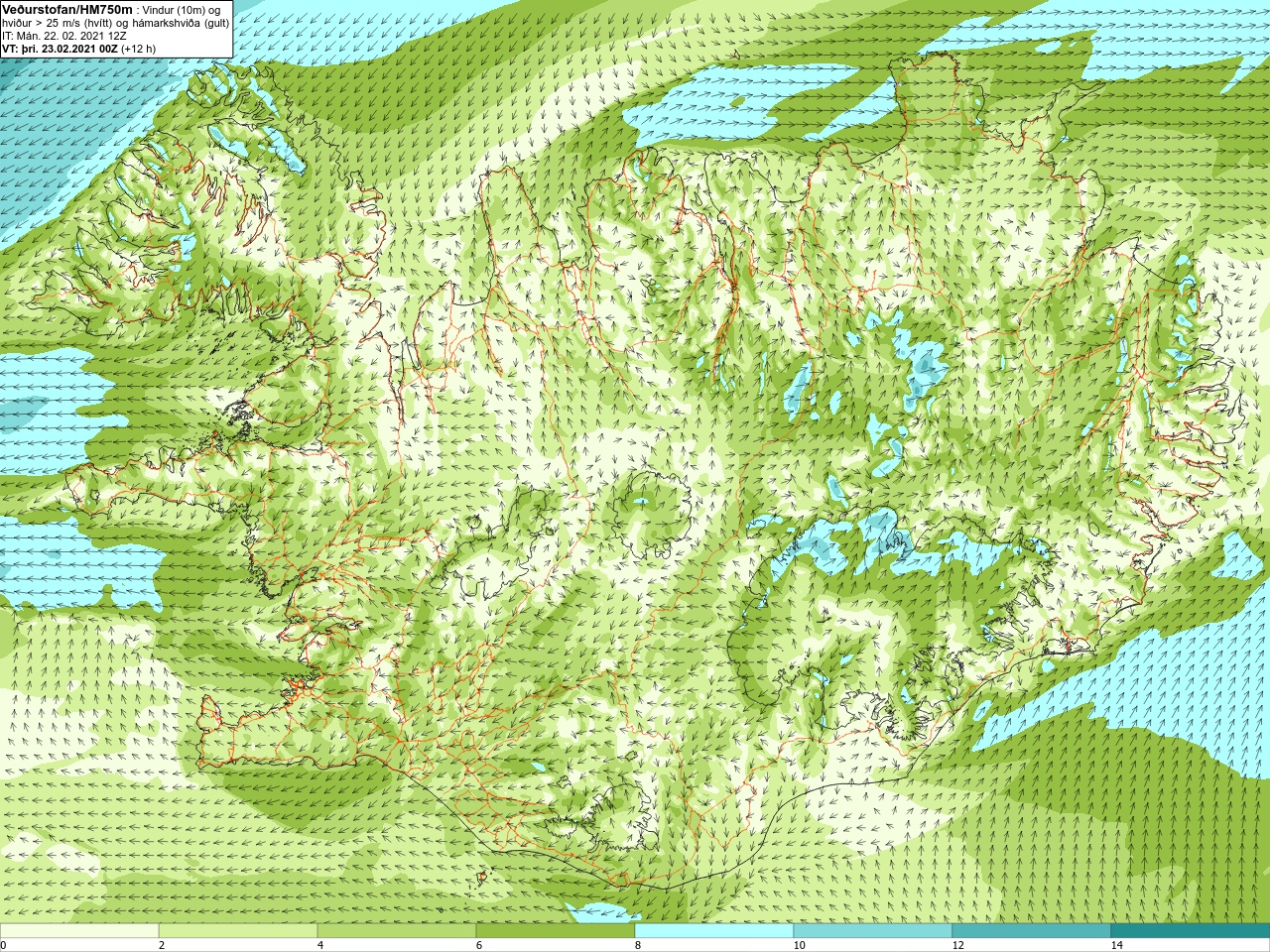Image resolution: width=1270 pixels, height=952 pixels.
Task: Click the legend scale label '10'
Action: (x=799, y=945)
